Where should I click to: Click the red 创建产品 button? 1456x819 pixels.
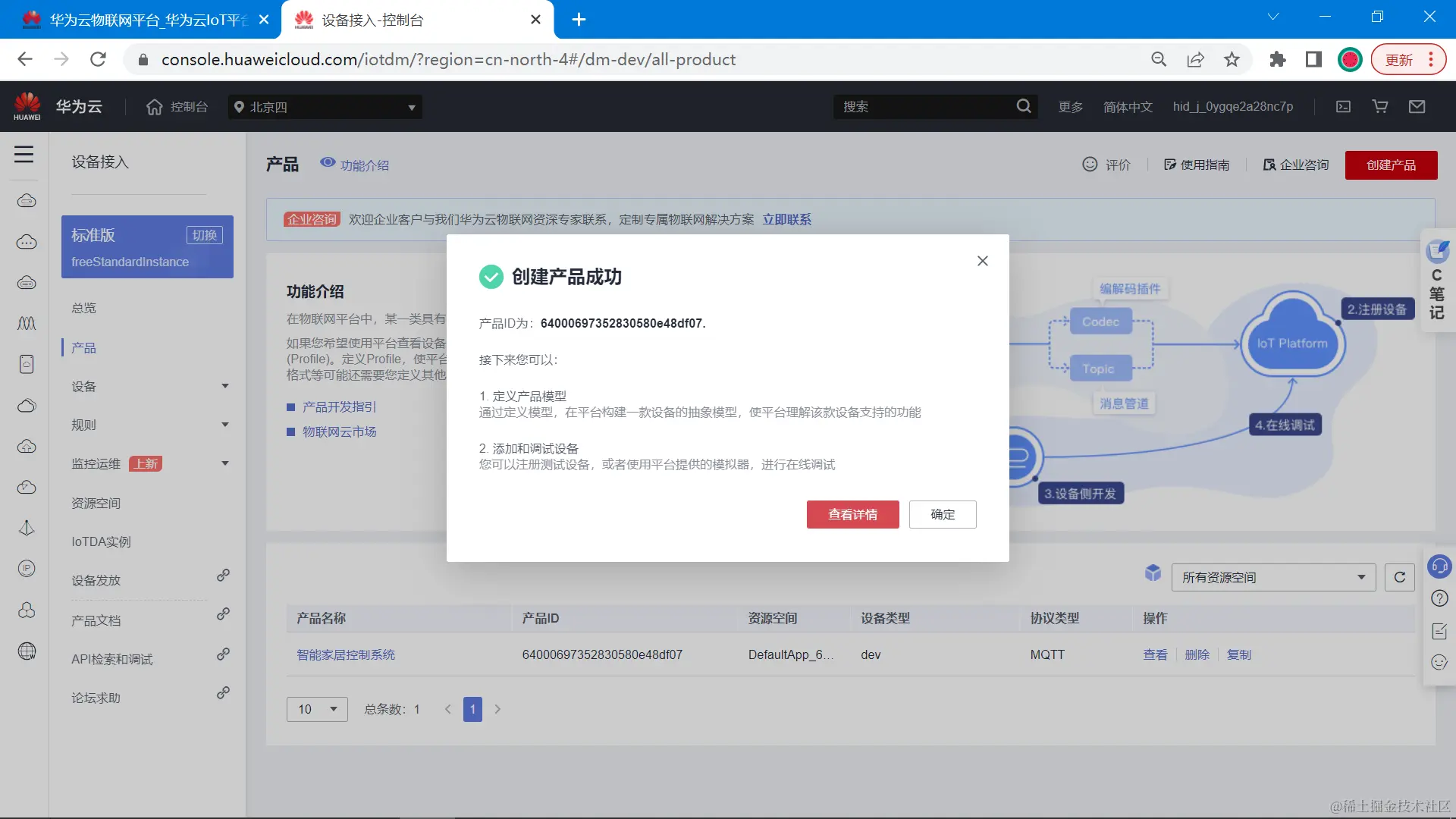pos(1391,165)
